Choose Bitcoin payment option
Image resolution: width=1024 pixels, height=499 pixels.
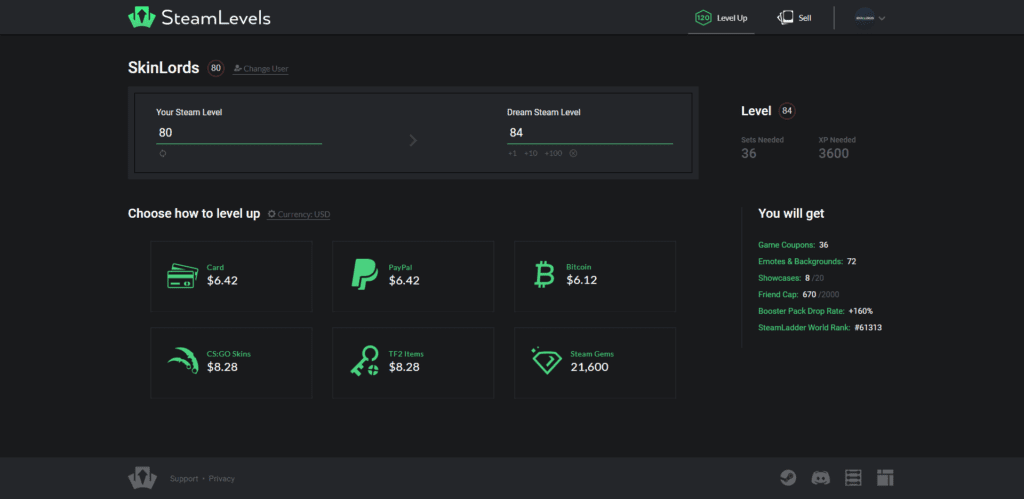tap(595, 276)
